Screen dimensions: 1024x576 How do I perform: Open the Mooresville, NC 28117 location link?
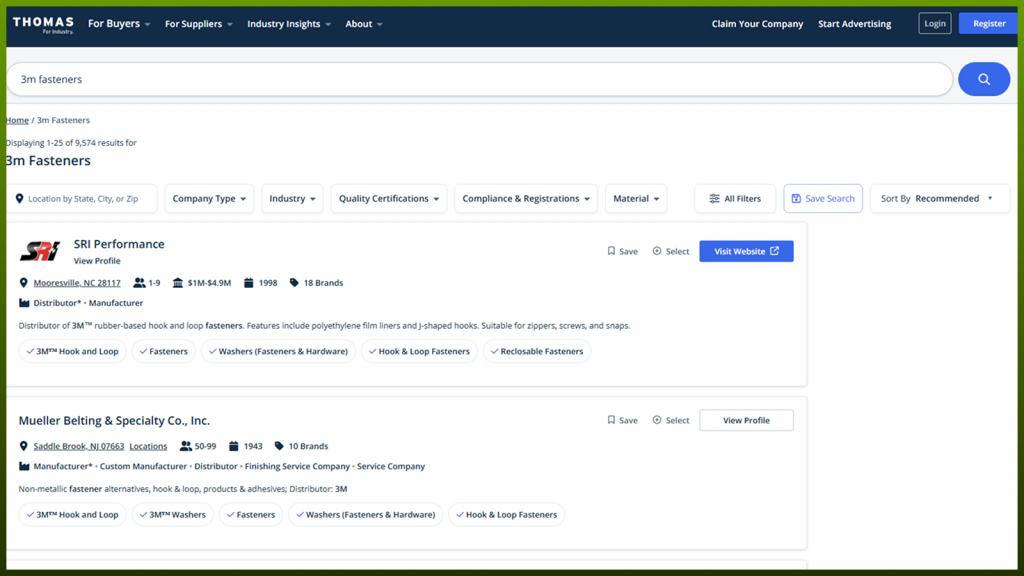77,283
